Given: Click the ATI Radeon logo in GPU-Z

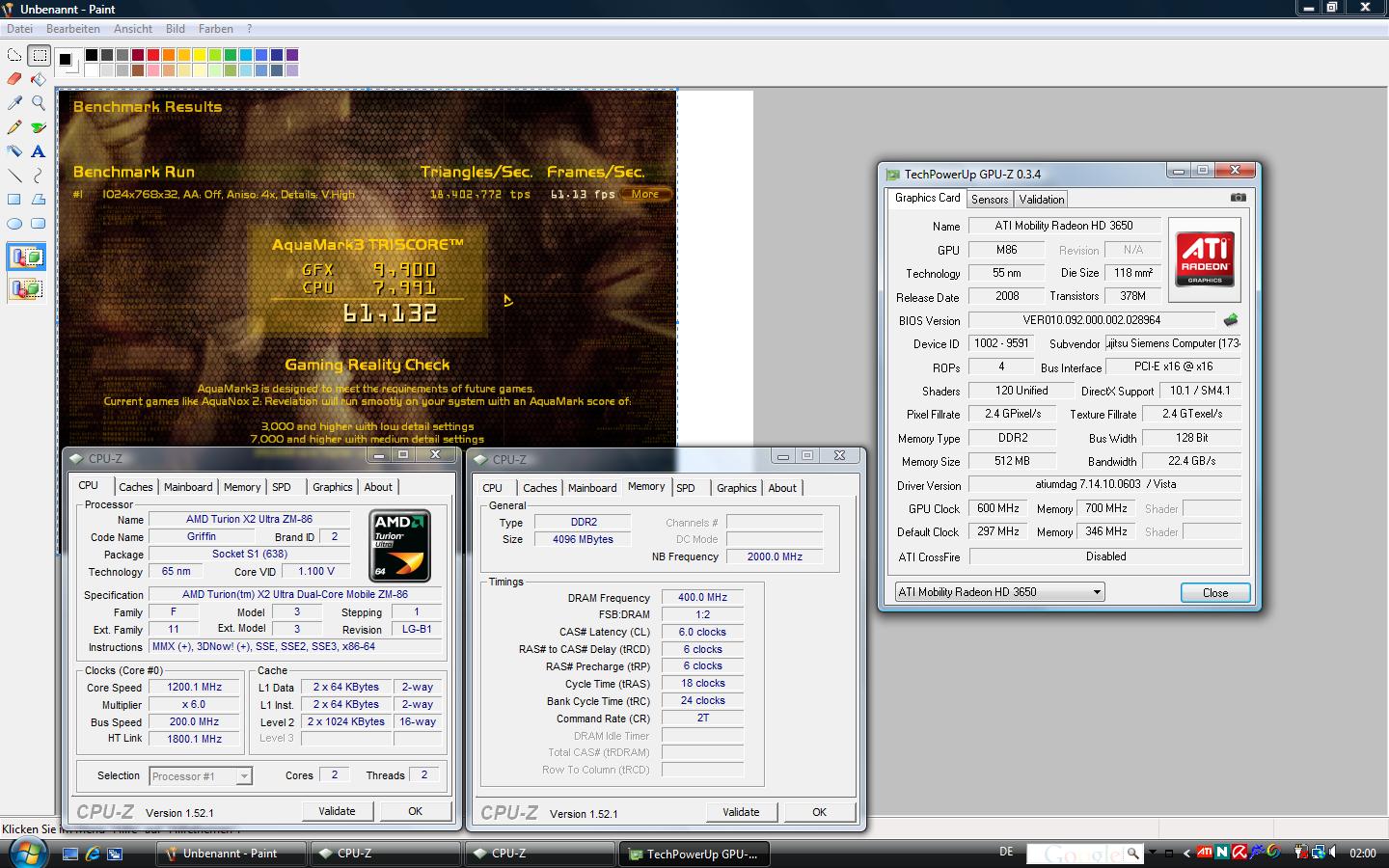Looking at the screenshot, I should [1205, 259].
